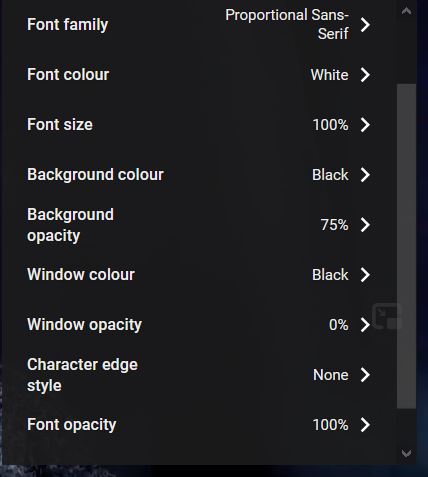Click the Background colour chevron arrow

pos(365,175)
